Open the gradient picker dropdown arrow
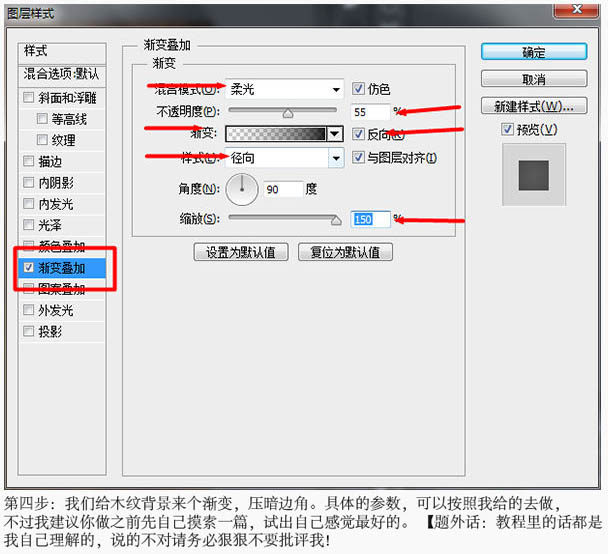The width and height of the screenshot is (608, 554). tap(335, 134)
